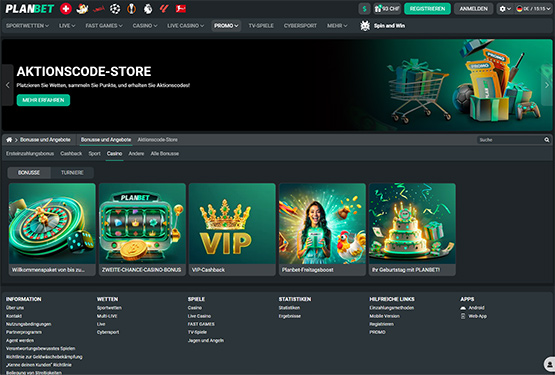Go to previous banner slide
Viewport: 555px width, 375px height.
tap(7, 85)
